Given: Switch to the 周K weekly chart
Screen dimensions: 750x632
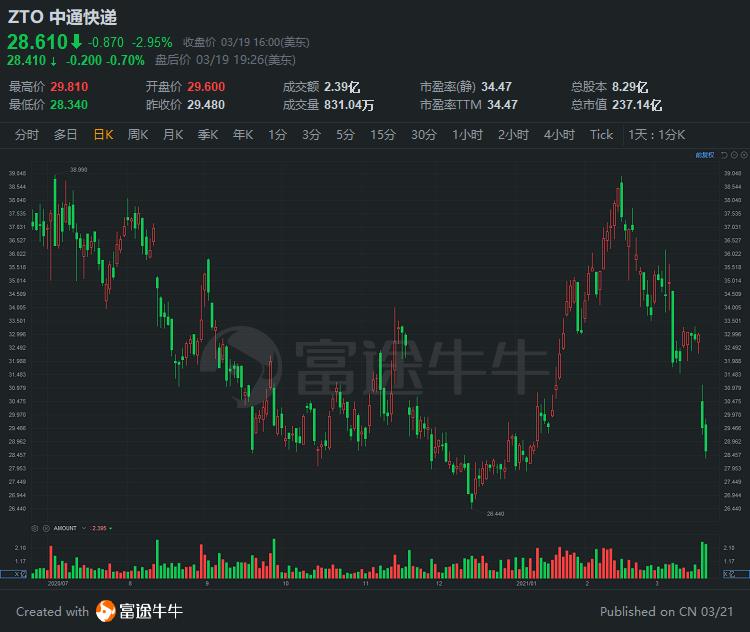Looking at the screenshot, I should click(138, 135).
